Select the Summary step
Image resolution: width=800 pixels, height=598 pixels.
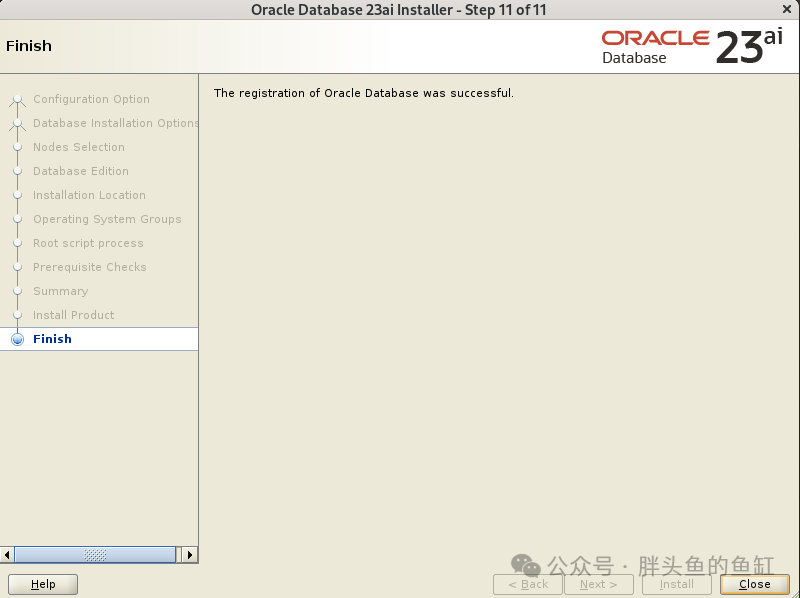click(x=61, y=291)
